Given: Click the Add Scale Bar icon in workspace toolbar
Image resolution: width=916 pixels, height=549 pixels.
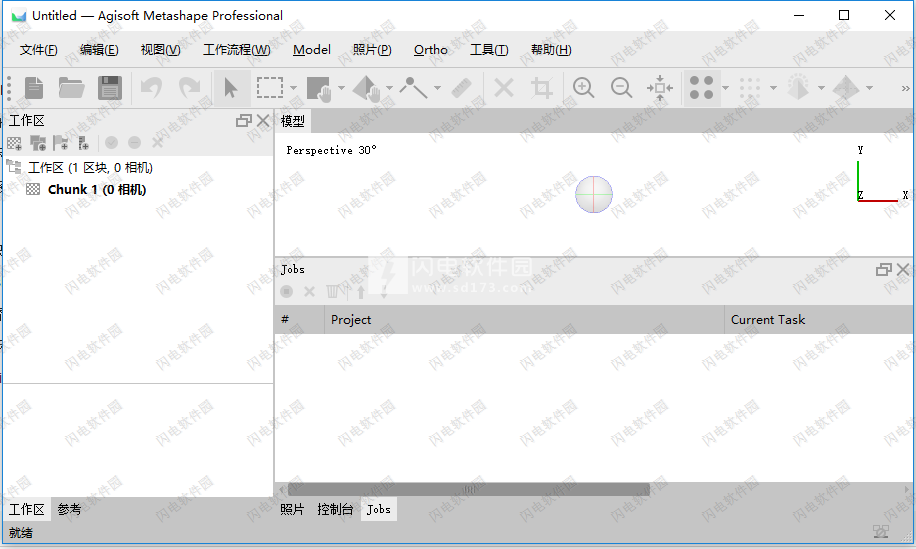Looking at the screenshot, I should 84,143.
